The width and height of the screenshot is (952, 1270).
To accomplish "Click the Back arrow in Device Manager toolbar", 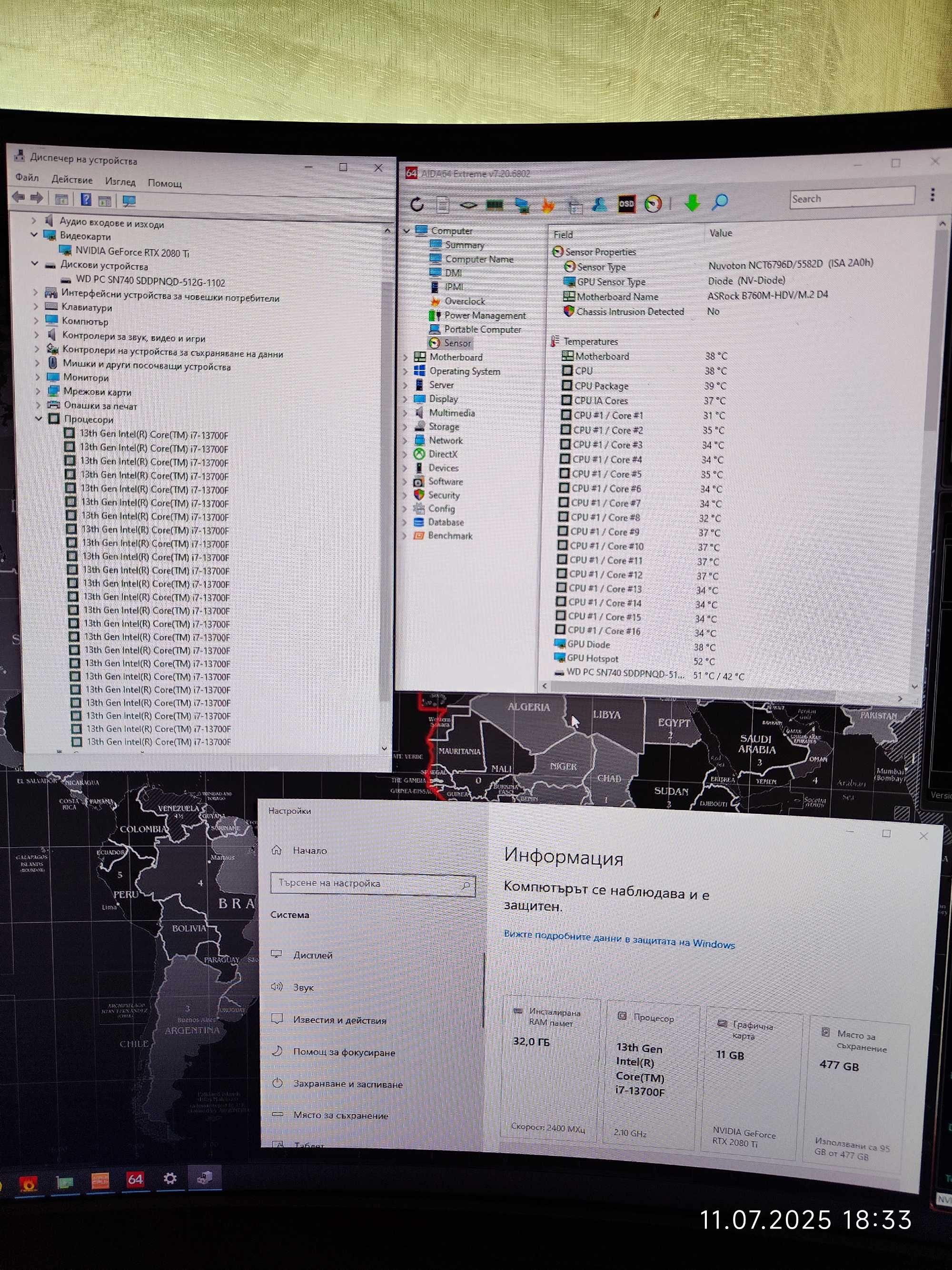I will coord(19,198).
